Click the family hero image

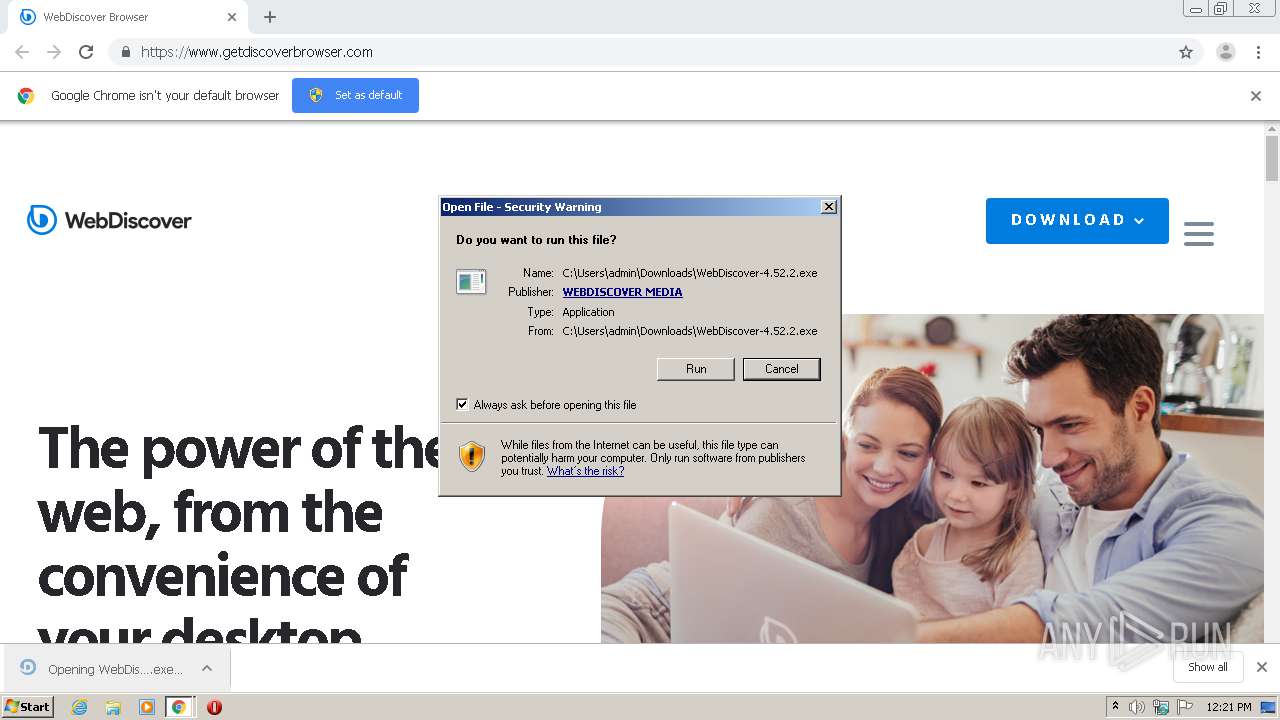pos(932,479)
